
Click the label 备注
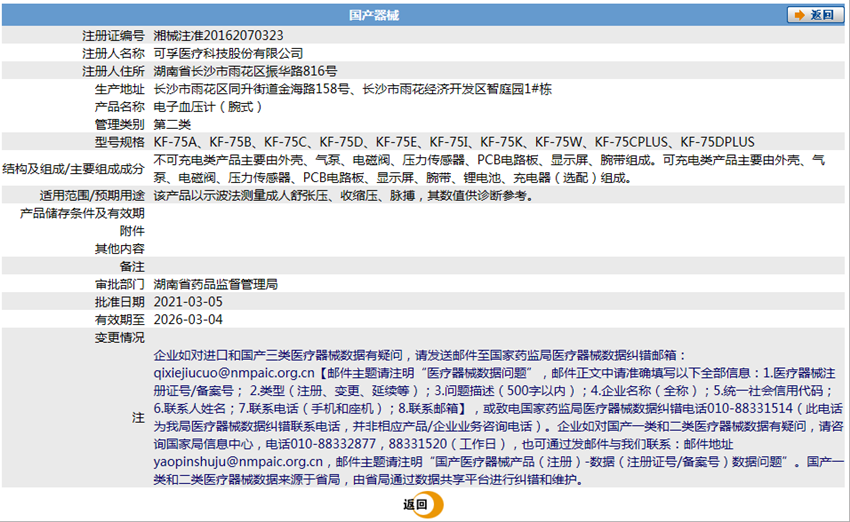(x=132, y=266)
